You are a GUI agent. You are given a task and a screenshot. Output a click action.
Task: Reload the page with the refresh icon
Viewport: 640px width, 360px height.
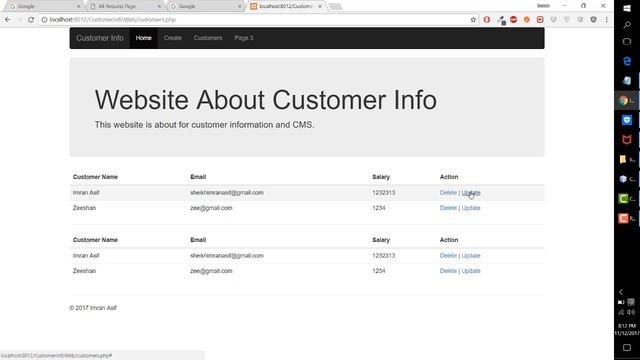[x=31, y=20]
